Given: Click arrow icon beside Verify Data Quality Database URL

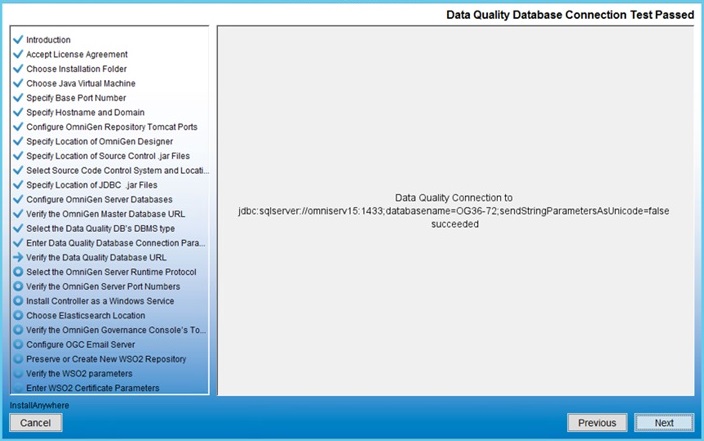Looking at the screenshot, I should pyautogui.click(x=18, y=257).
